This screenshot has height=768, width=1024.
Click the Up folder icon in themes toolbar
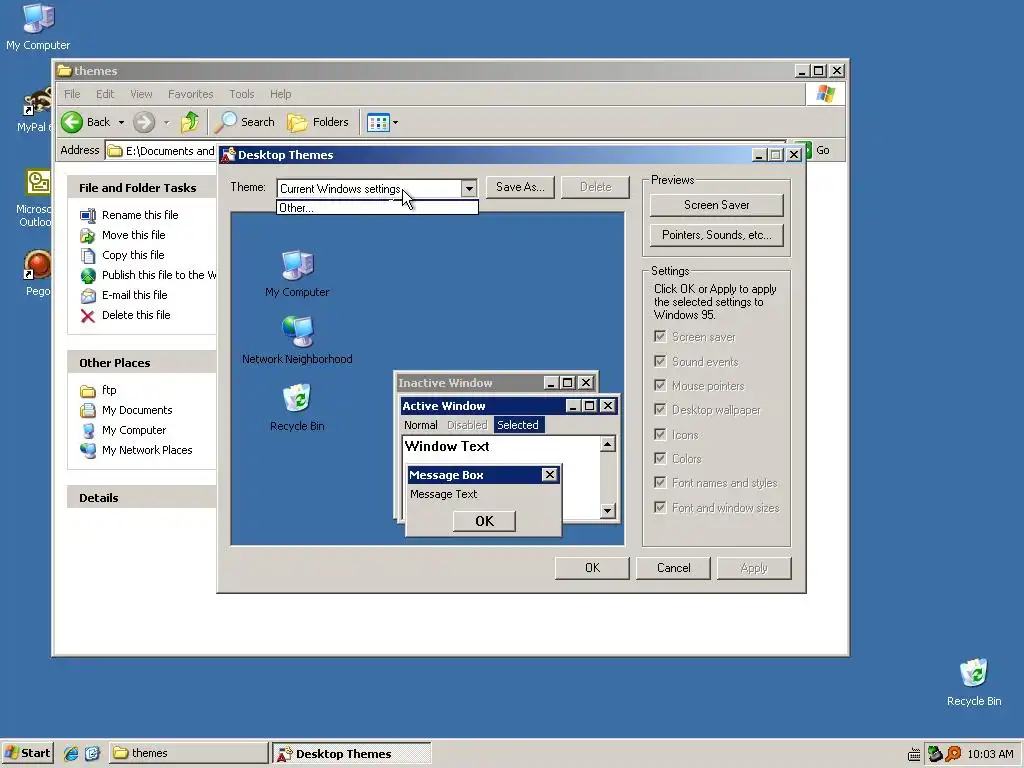(190, 121)
